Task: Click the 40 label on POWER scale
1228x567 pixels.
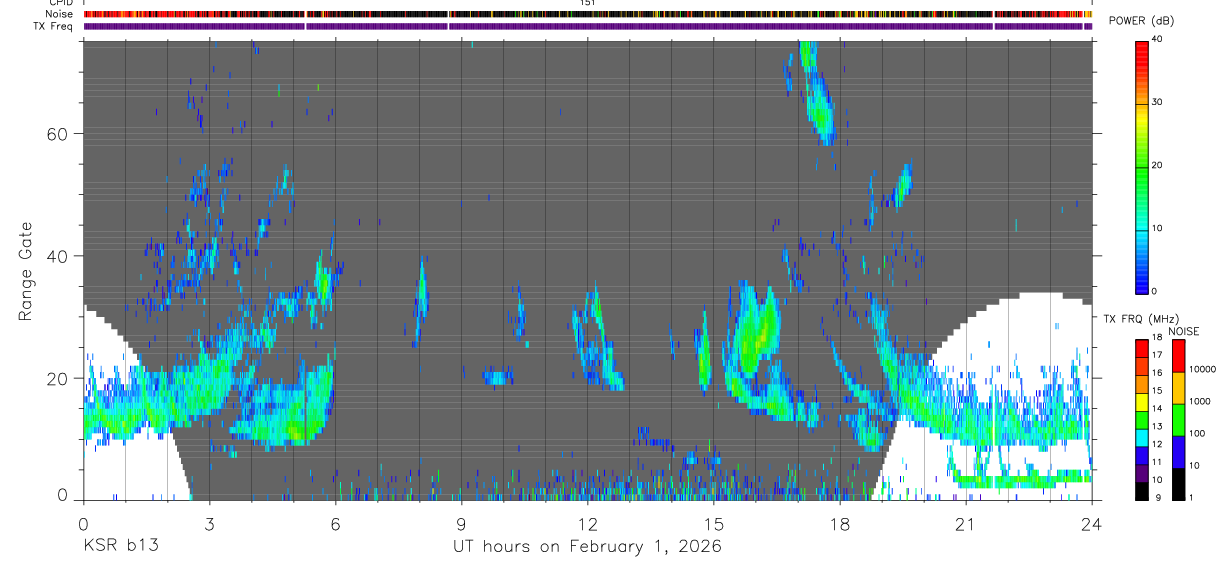Action: pyautogui.click(x=1158, y=40)
